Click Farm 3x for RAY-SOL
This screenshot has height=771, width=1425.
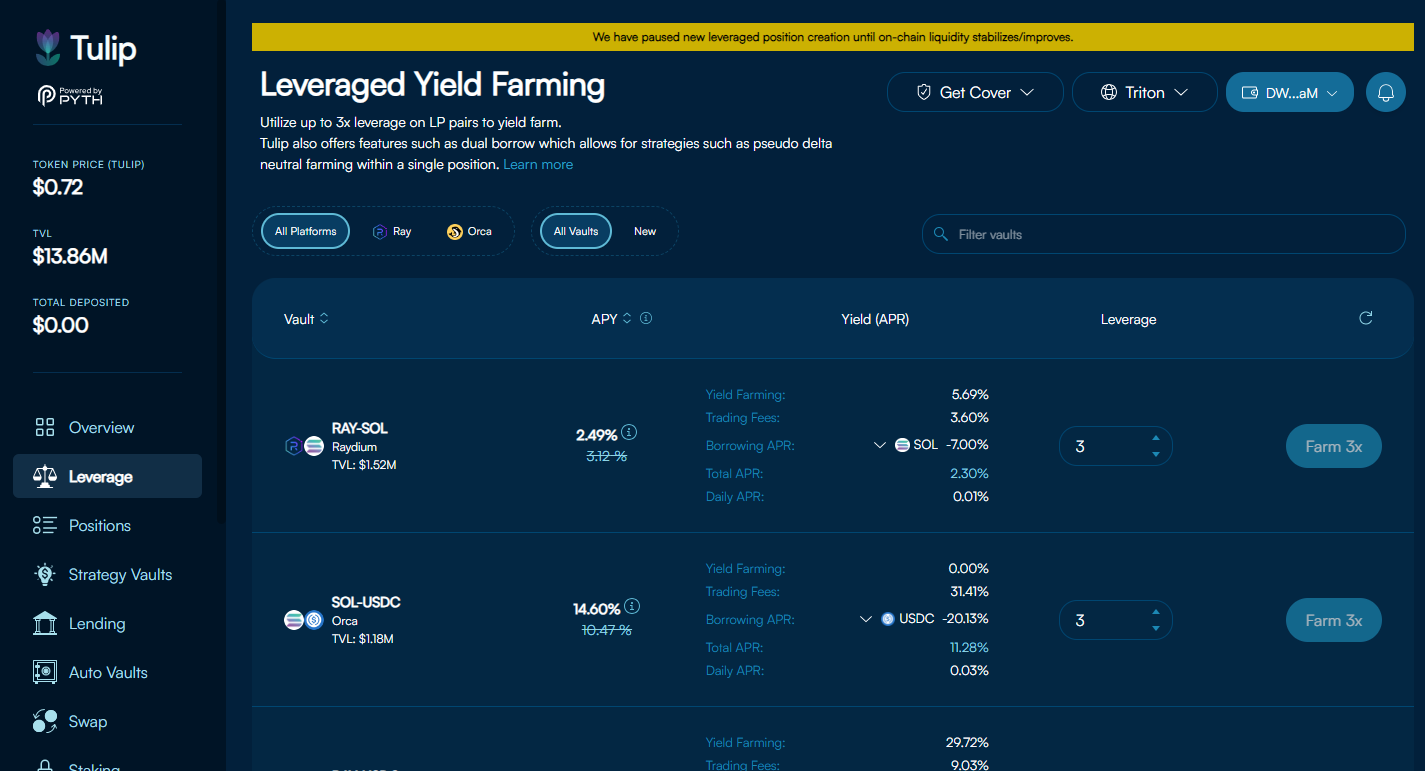click(x=1334, y=446)
